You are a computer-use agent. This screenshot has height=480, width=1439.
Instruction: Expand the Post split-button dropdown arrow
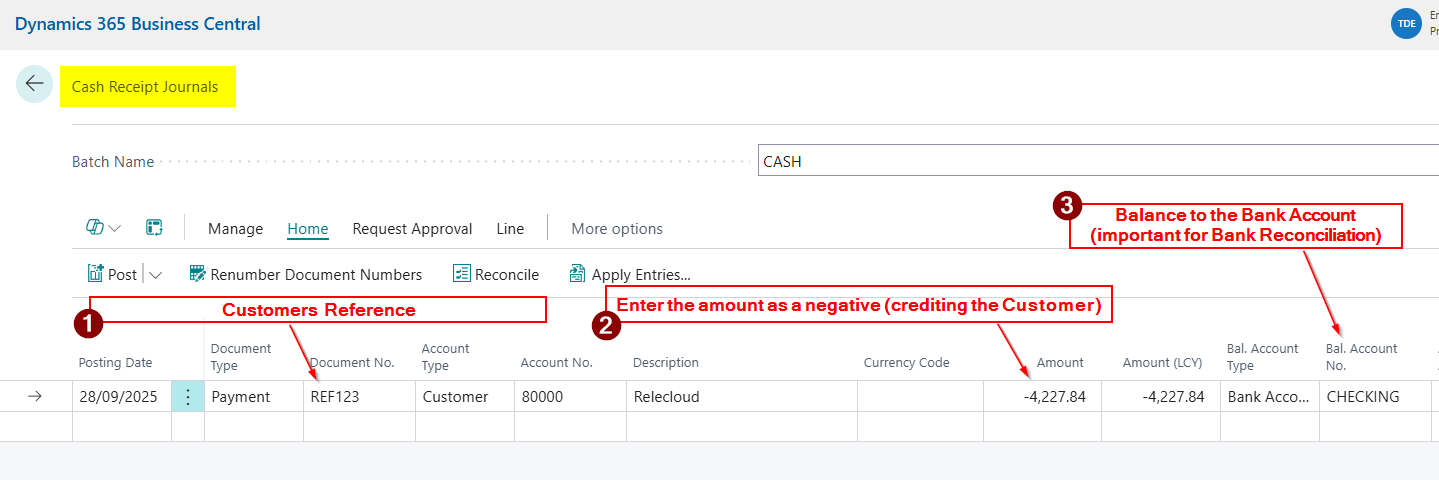pos(156,275)
